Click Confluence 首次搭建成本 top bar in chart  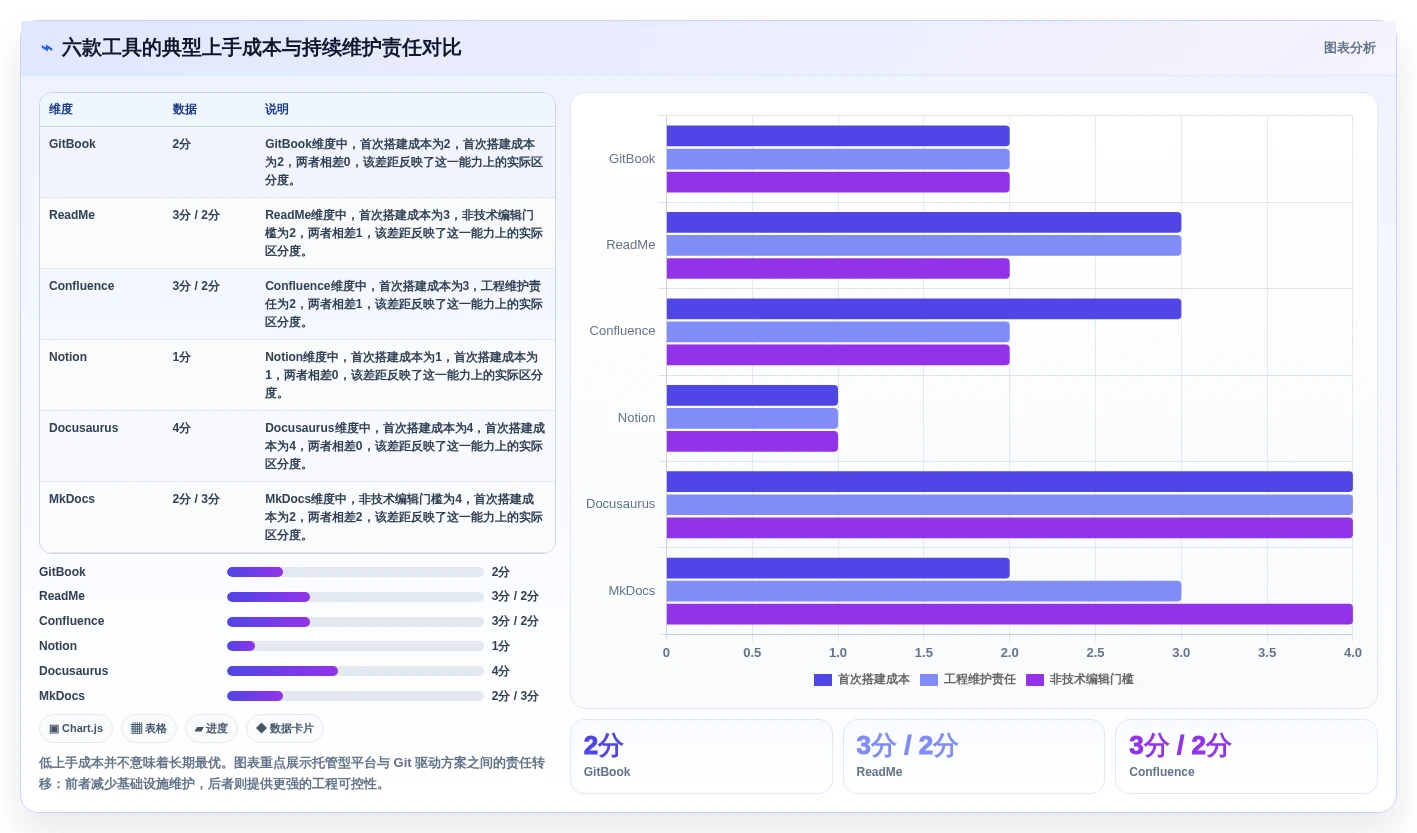click(x=924, y=309)
